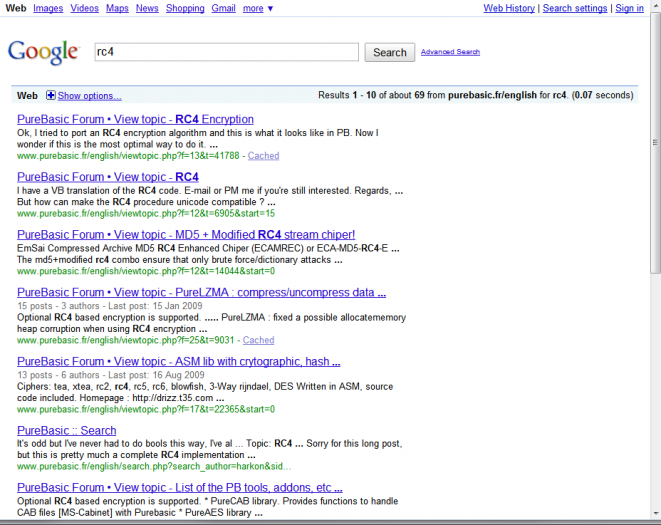Open the Search settings link
Screen dimensions: 661x525
click(575, 8)
